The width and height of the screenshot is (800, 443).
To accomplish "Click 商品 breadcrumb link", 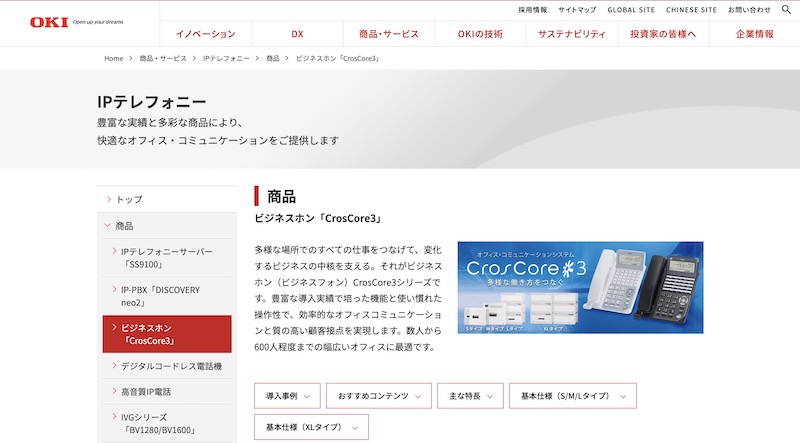I will 272,58.
